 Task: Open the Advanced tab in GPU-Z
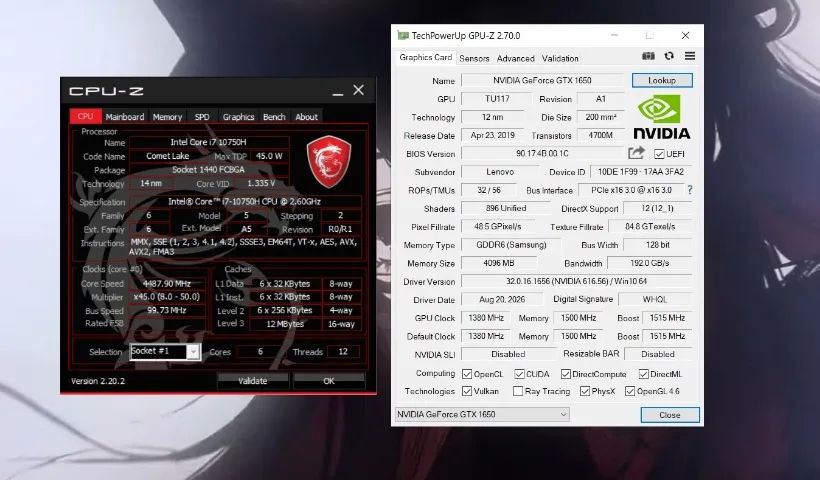tap(516, 59)
